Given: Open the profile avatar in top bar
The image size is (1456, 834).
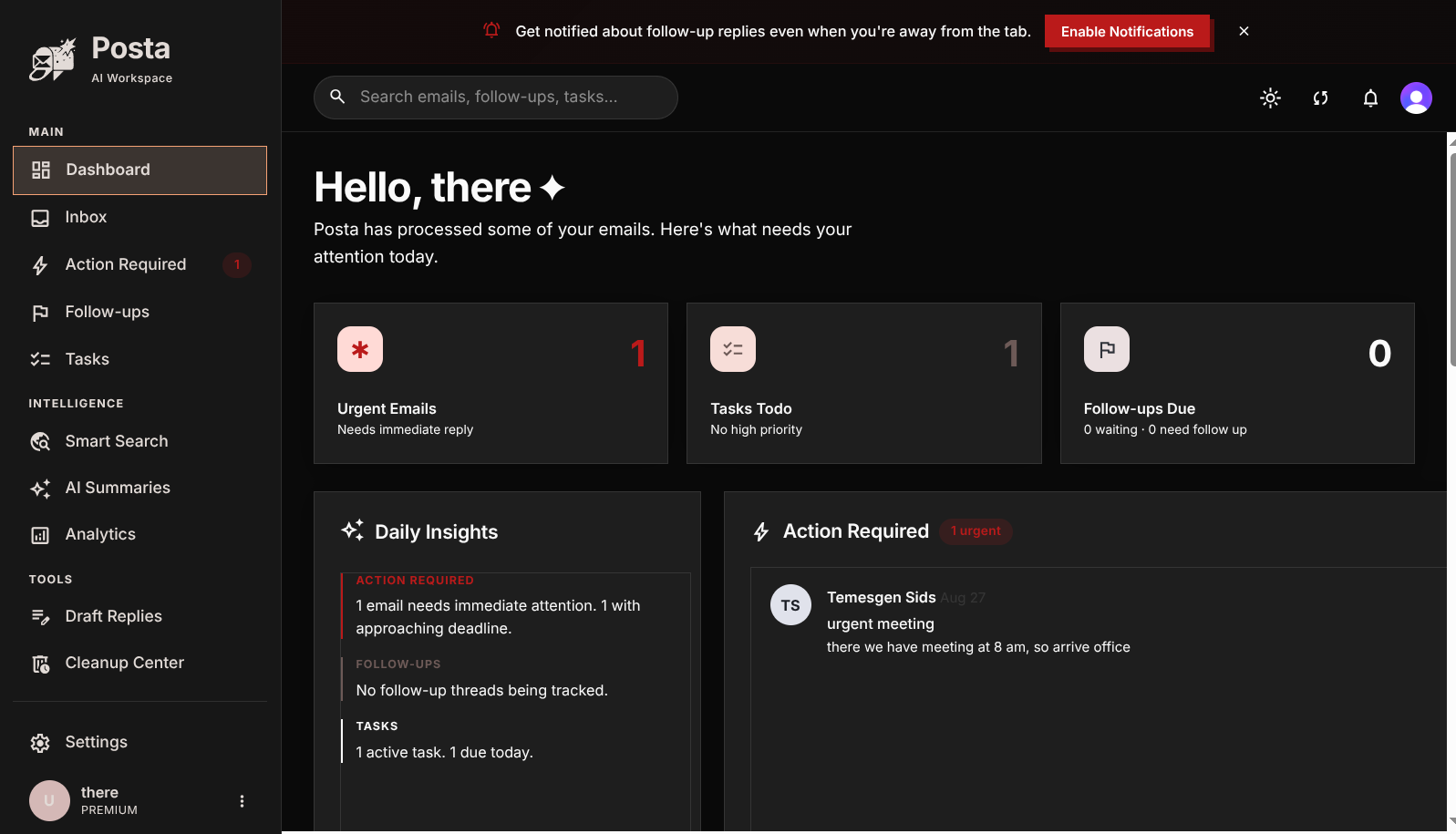Looking at the screenshot, I should tap(1416, 98).
